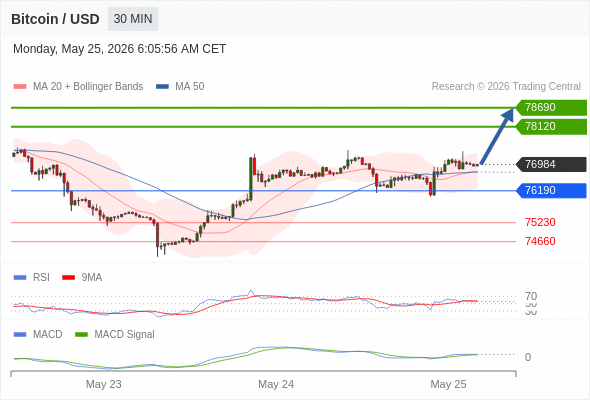Click the 76984 current price tag

click(x=551, y=164)
